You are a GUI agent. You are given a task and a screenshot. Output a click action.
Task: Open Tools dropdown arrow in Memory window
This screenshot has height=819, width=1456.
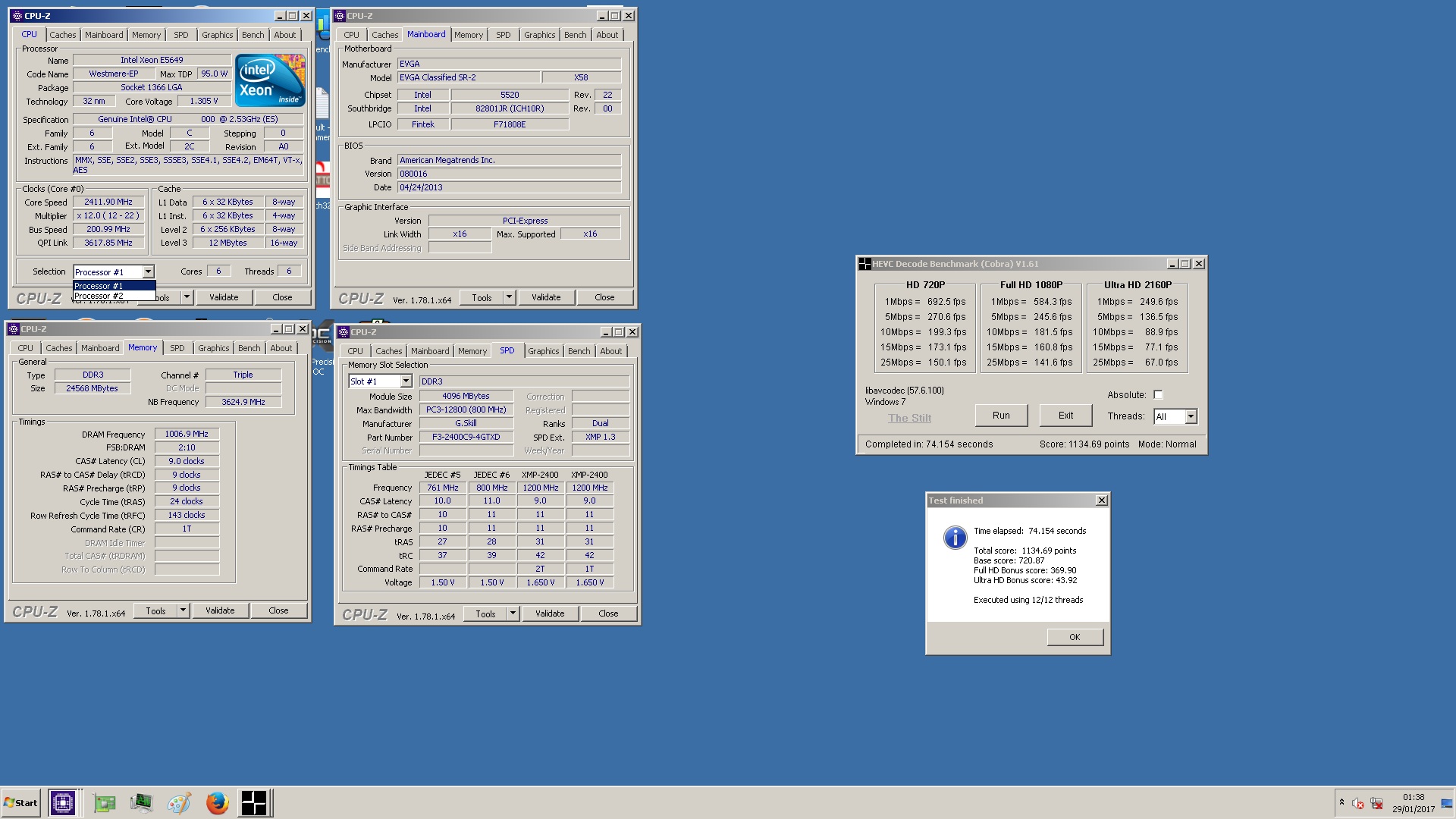click(x=183, y=610)
